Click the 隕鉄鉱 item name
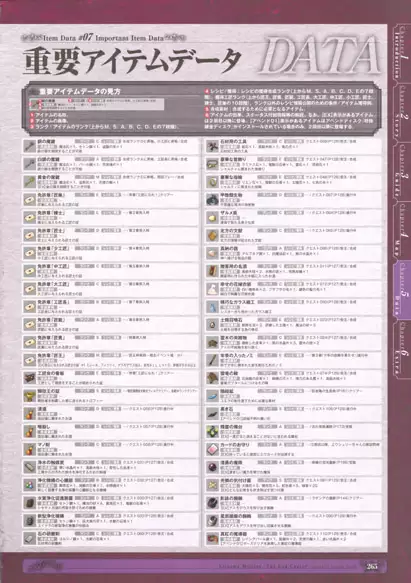This screenshot has width=411, height=583. pos(226,391)
